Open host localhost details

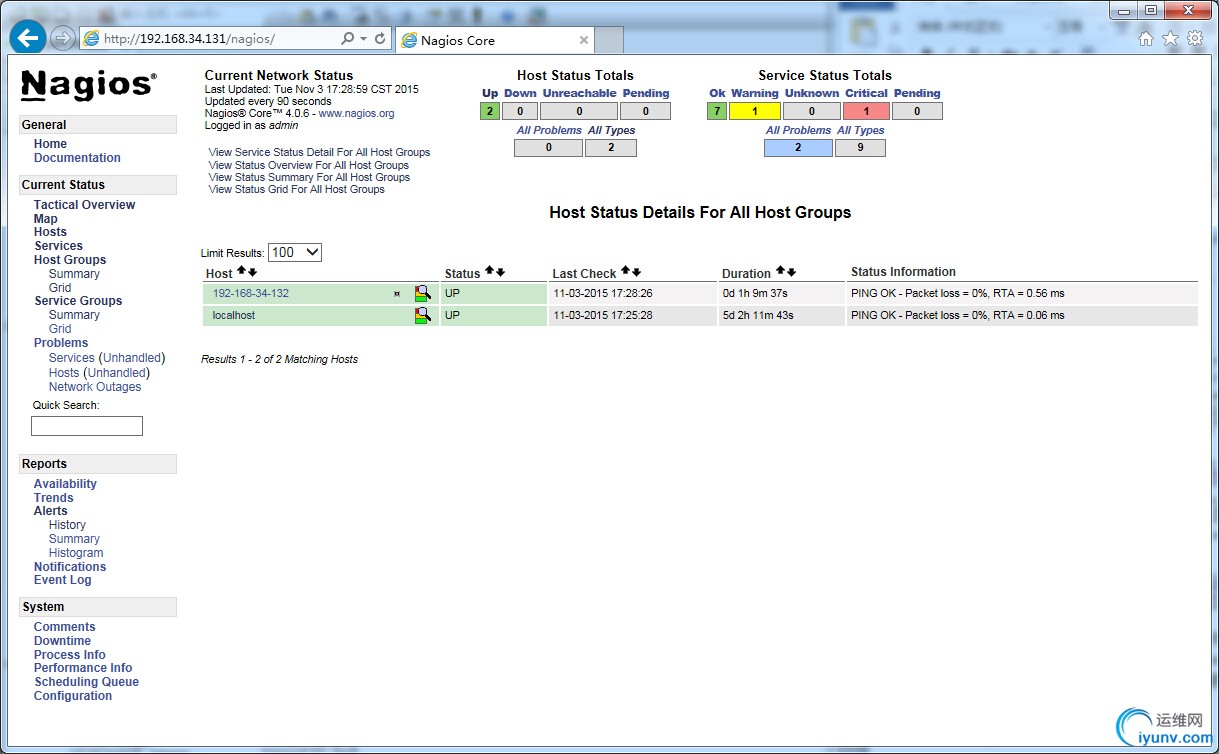tap(233, 315)
